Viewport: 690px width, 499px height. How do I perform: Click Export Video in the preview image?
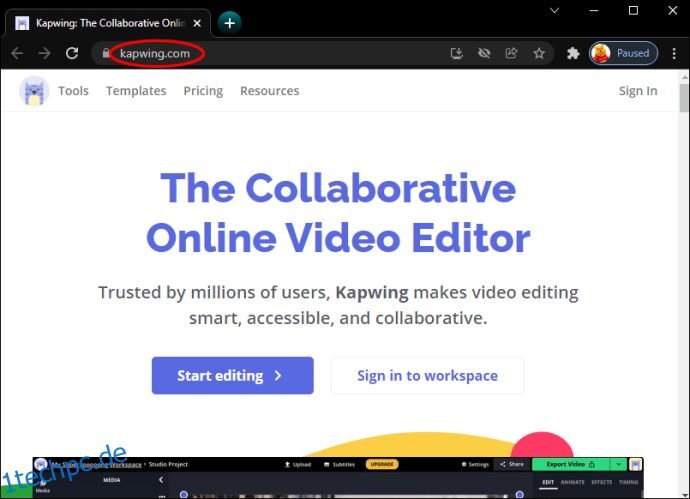pos(570,464)
